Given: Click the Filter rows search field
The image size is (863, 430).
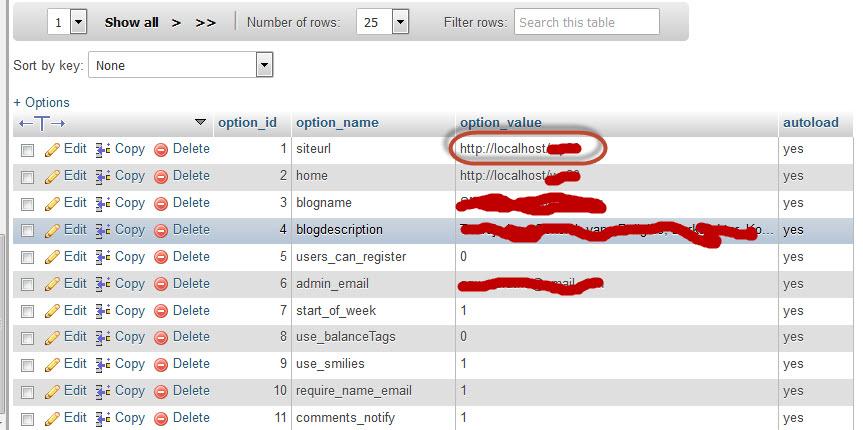Looking at the screenshot, I should click(586, 22).
